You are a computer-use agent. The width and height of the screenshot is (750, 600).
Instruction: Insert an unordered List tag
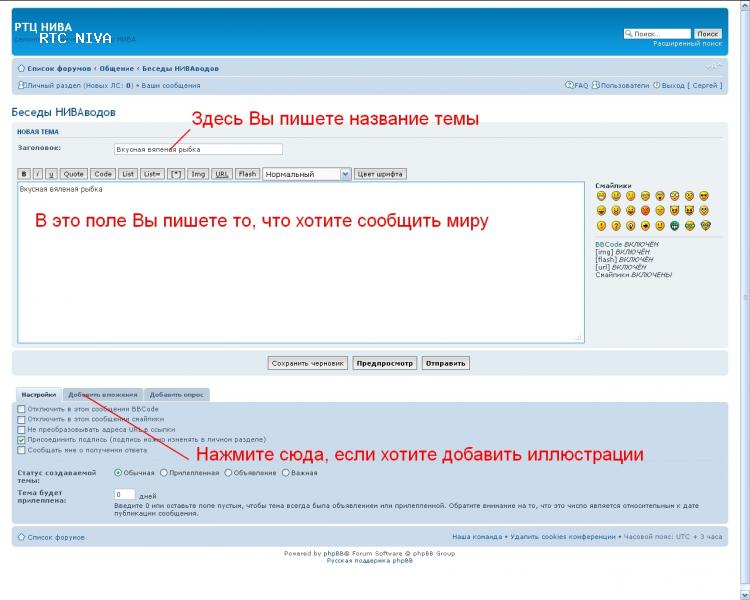(x=128, y=174)
